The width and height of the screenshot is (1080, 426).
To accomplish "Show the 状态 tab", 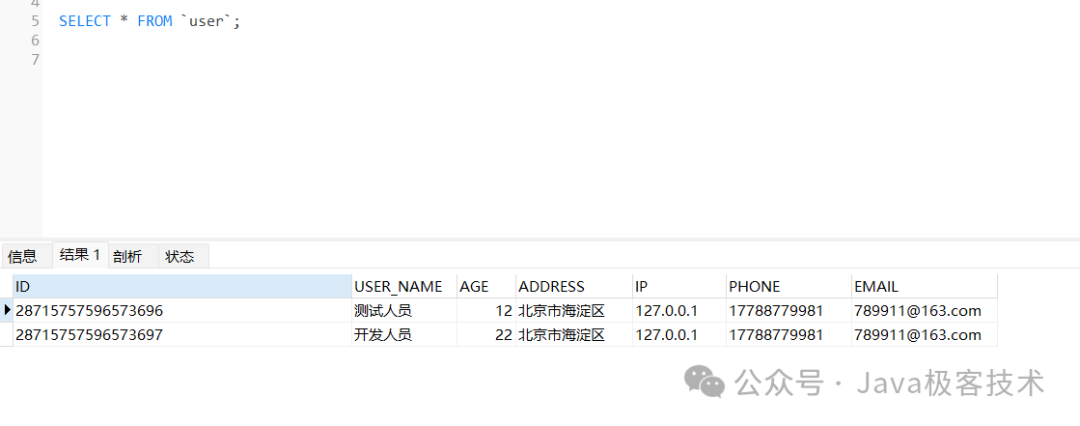I will (180, 256).
